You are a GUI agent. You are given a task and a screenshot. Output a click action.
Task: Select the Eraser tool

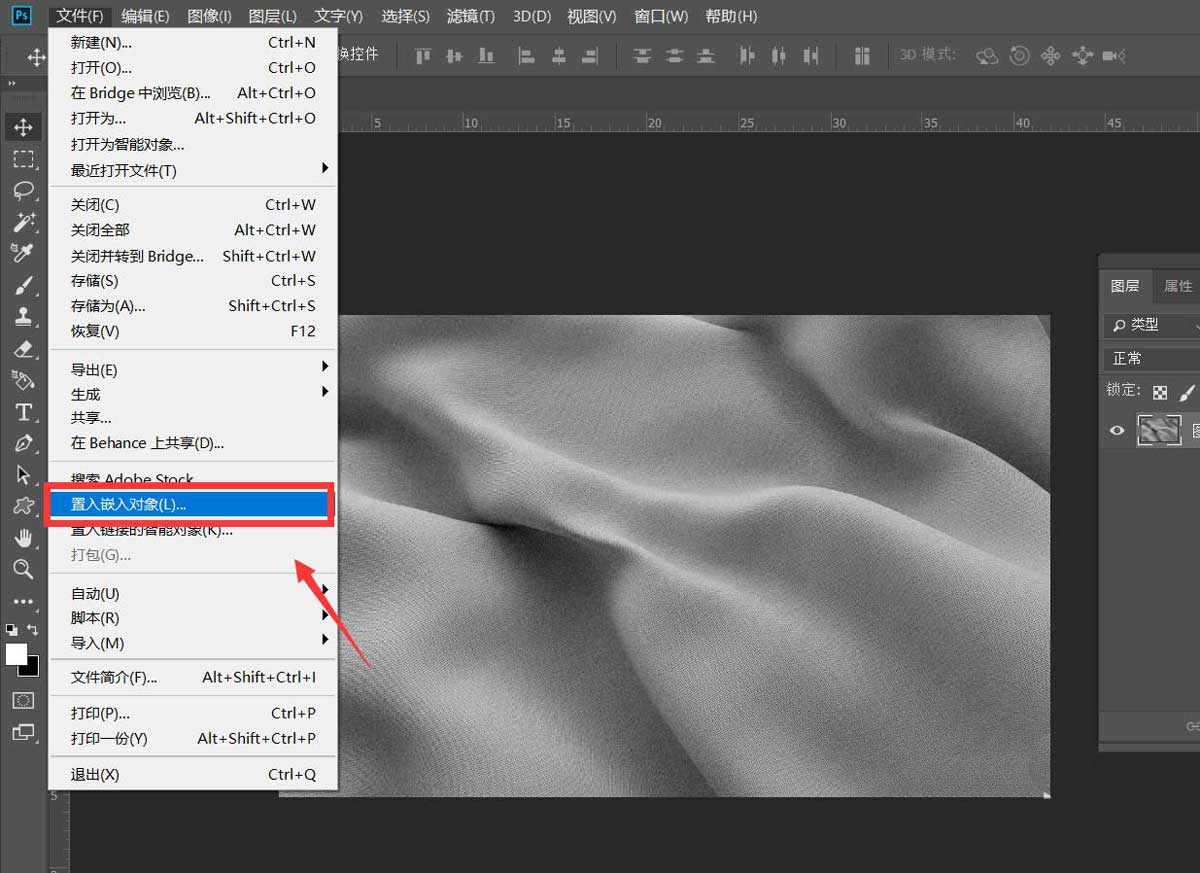click(x=23, y=348)
